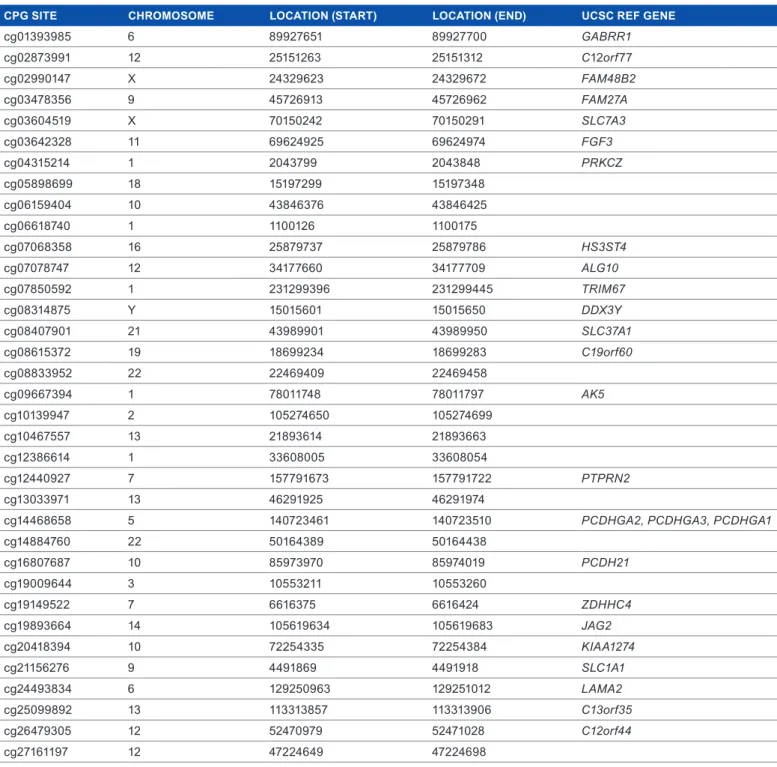Select gene FAM27A

[x=605, y=100]
